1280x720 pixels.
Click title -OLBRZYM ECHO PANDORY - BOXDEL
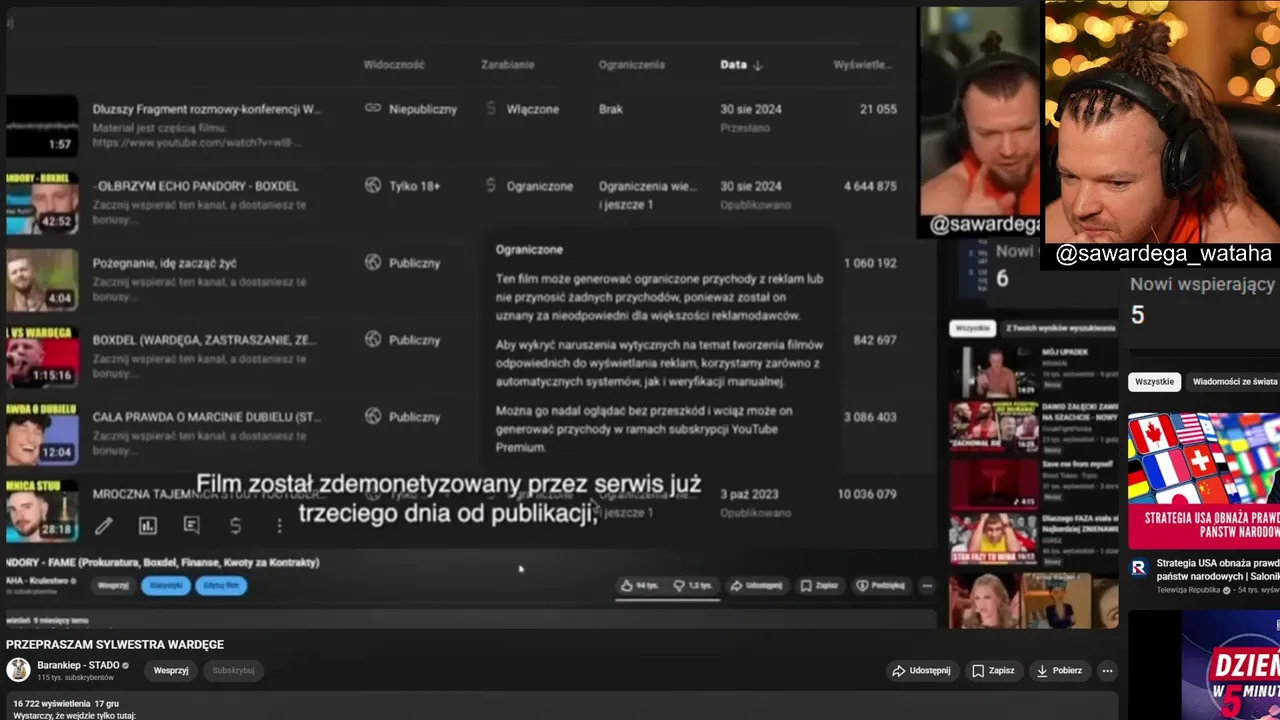pos(195,186)
